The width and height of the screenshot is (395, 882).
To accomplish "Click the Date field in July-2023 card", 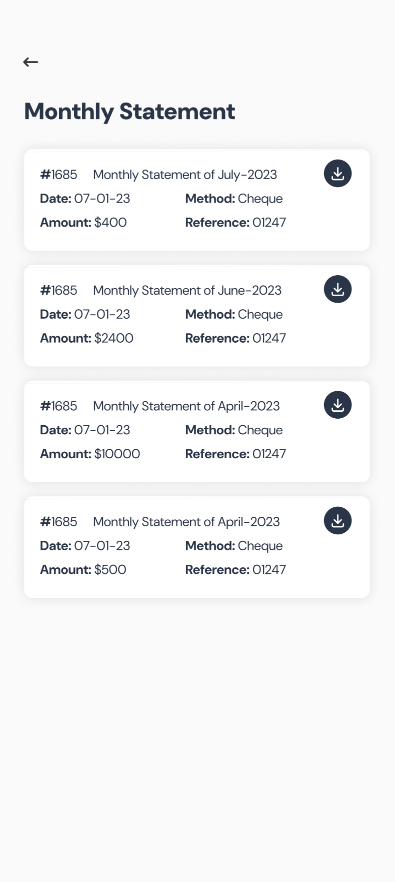I will click(x=84, y=199).
